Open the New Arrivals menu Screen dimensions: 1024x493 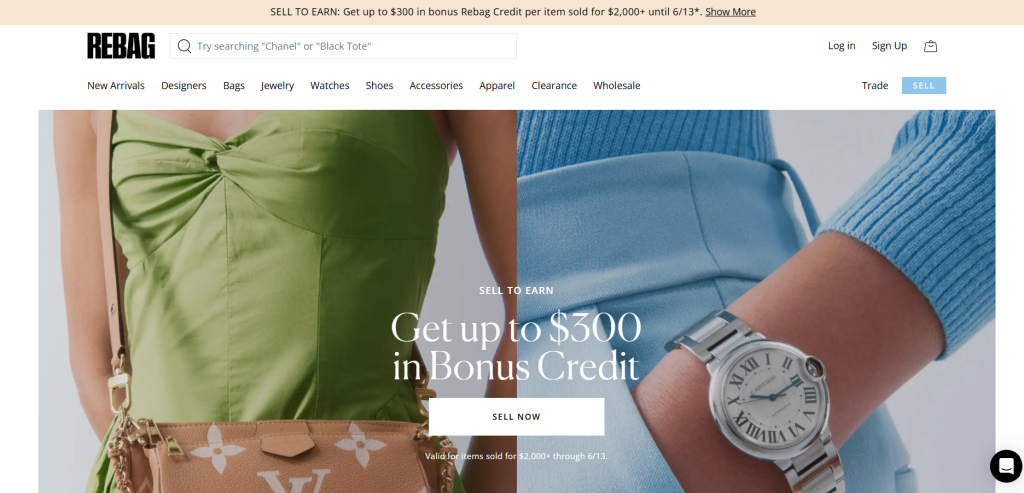[116, 86]
